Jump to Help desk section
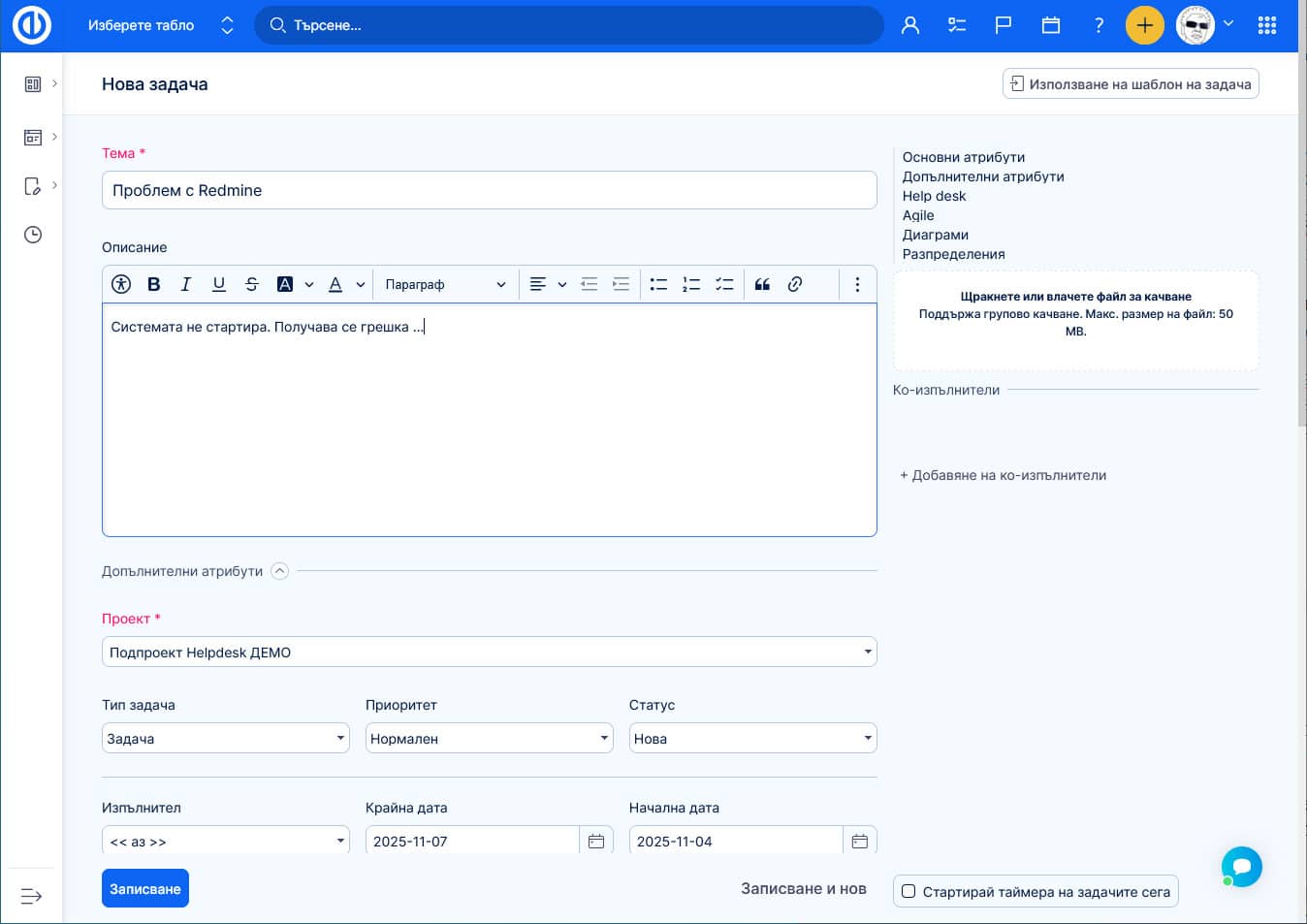The image size is (1307, 924). pos(934,196)
